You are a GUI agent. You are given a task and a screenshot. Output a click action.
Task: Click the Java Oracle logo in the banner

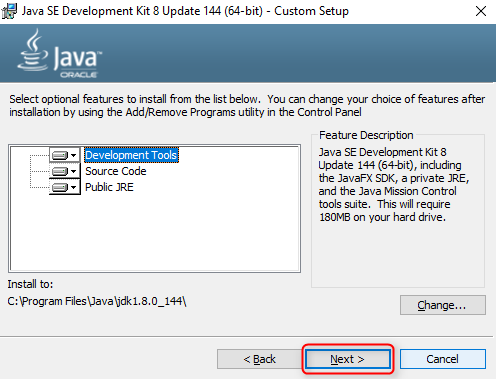(60, 54)
